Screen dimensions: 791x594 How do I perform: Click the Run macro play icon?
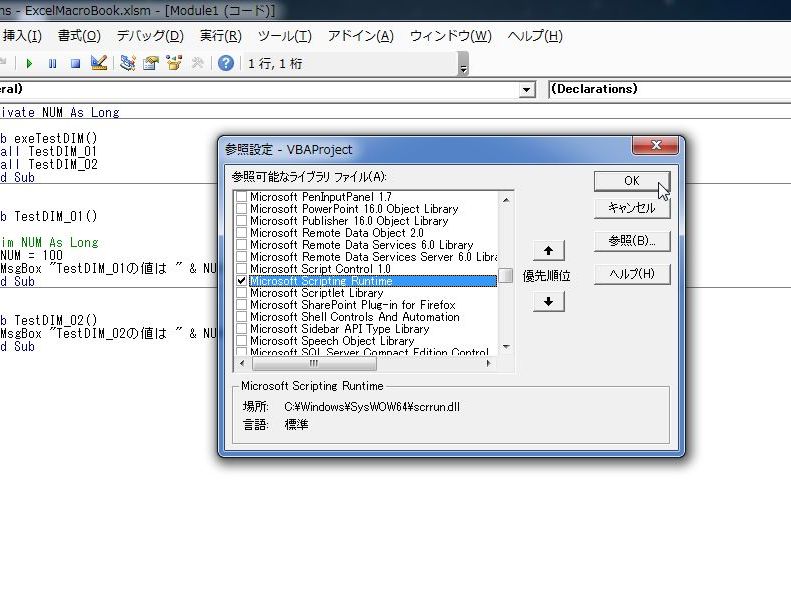click(x=29, y=63)
